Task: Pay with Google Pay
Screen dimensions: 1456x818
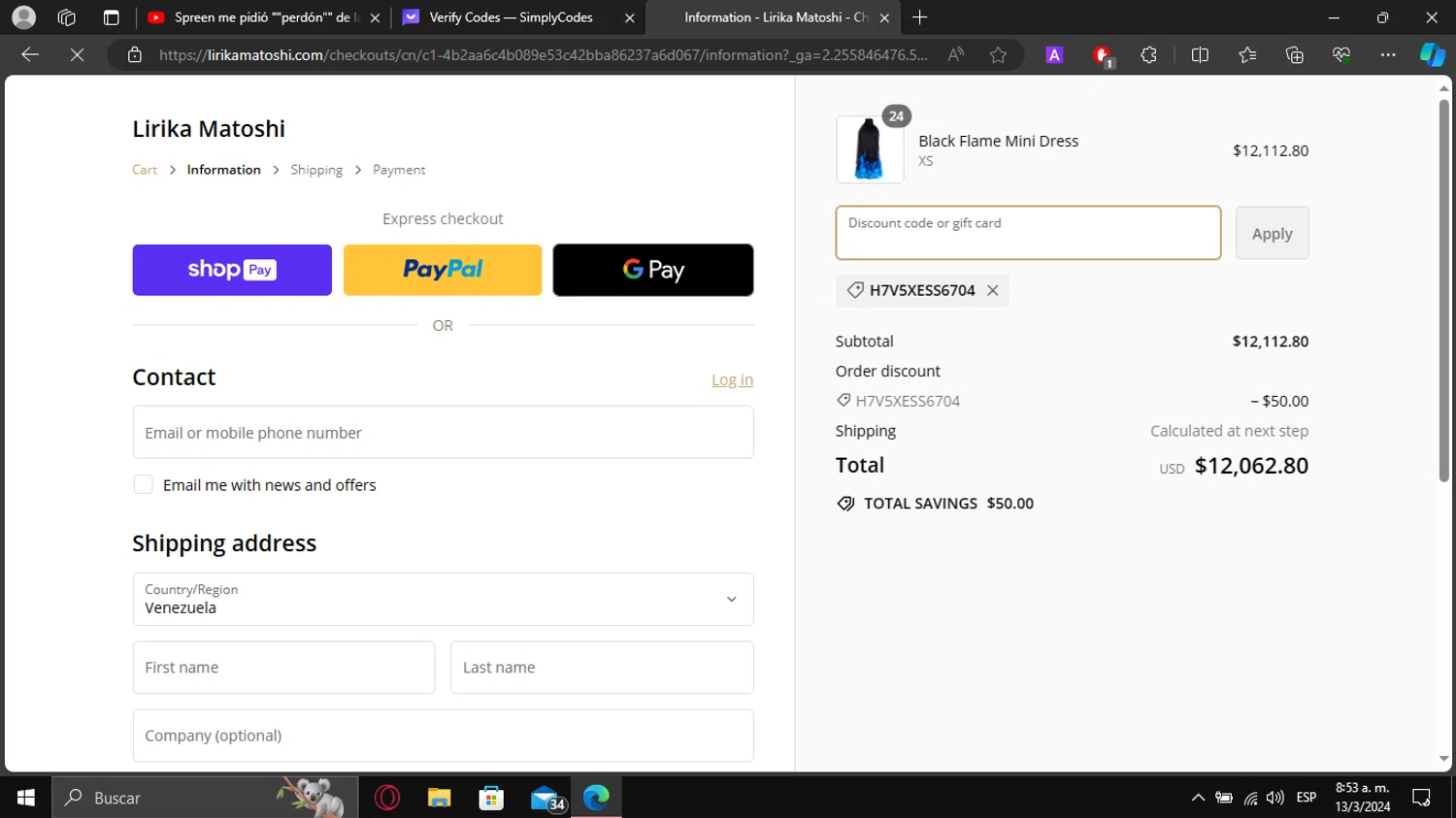Action: (653, 270)
